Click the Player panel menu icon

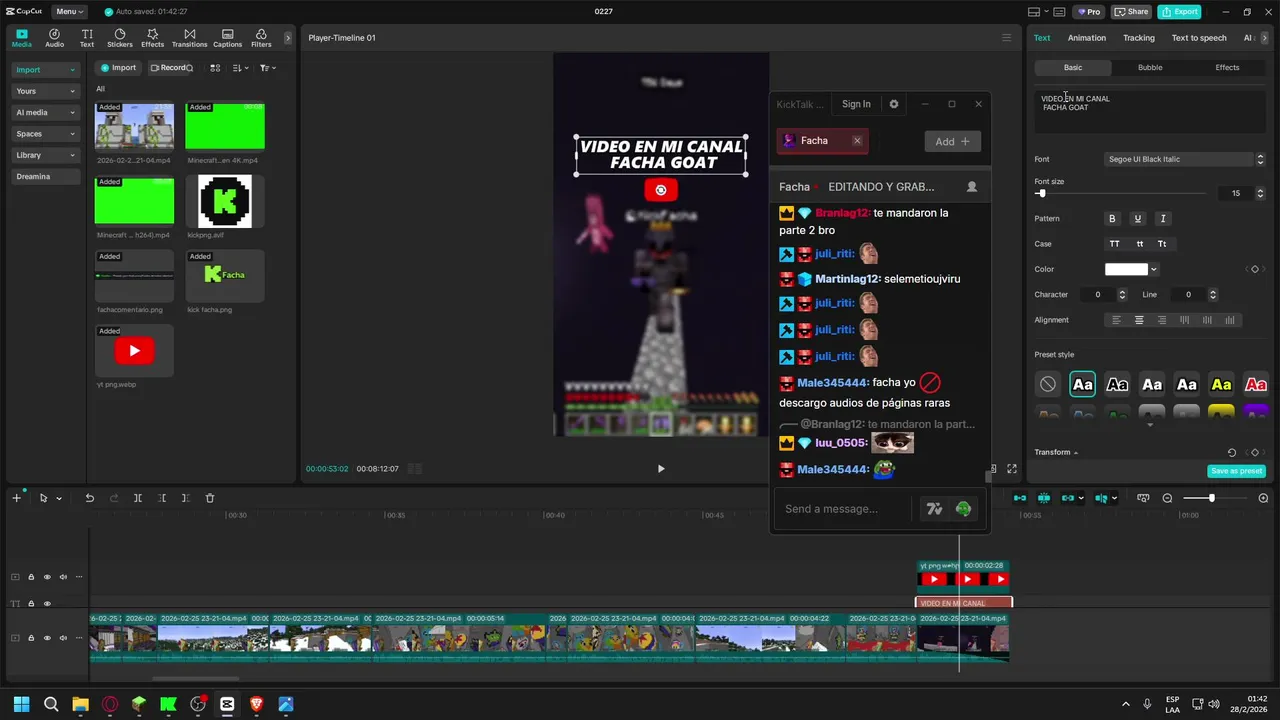(1006, 38)
